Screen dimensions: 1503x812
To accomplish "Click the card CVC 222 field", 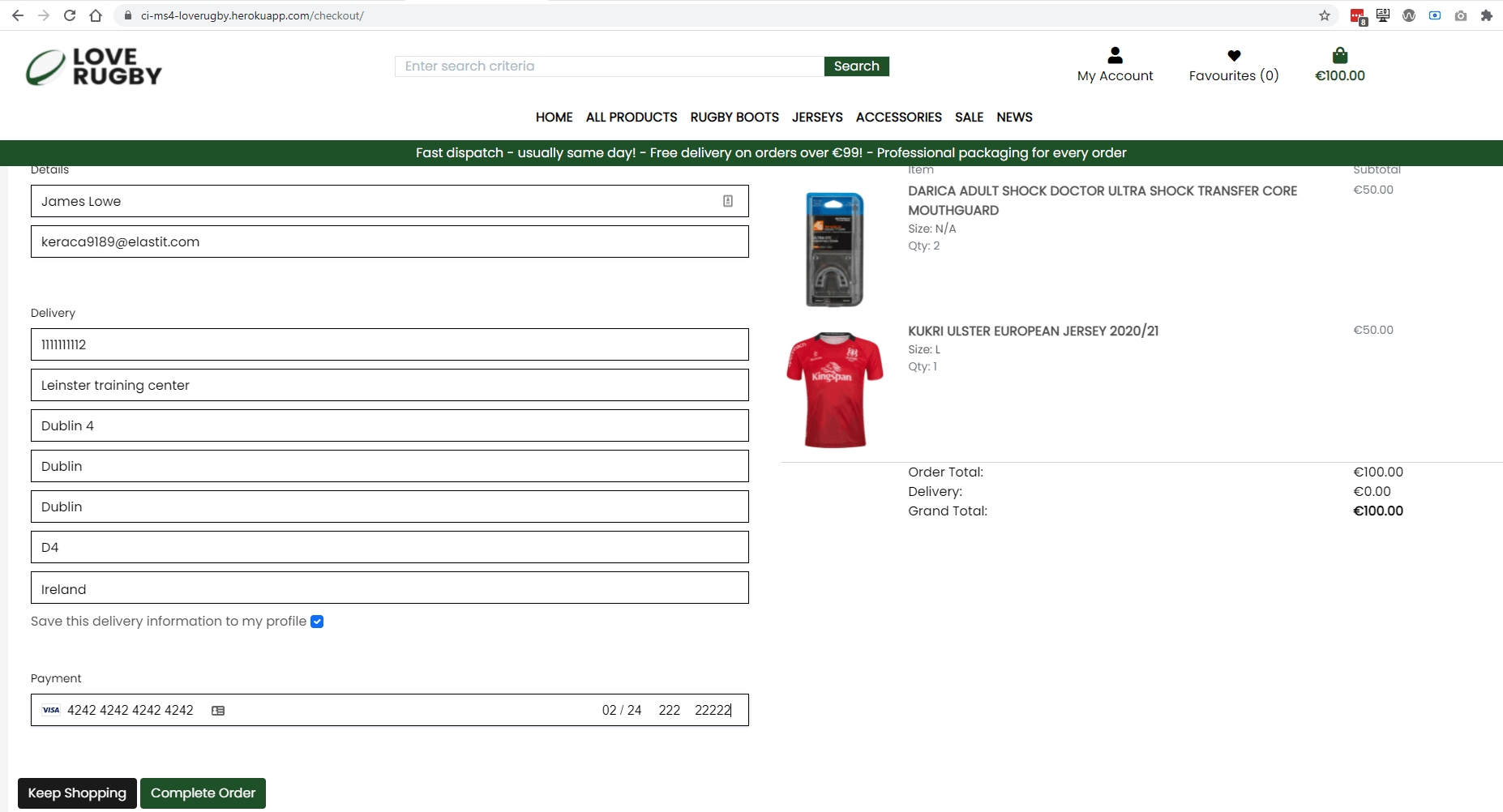I will point(670,711).
